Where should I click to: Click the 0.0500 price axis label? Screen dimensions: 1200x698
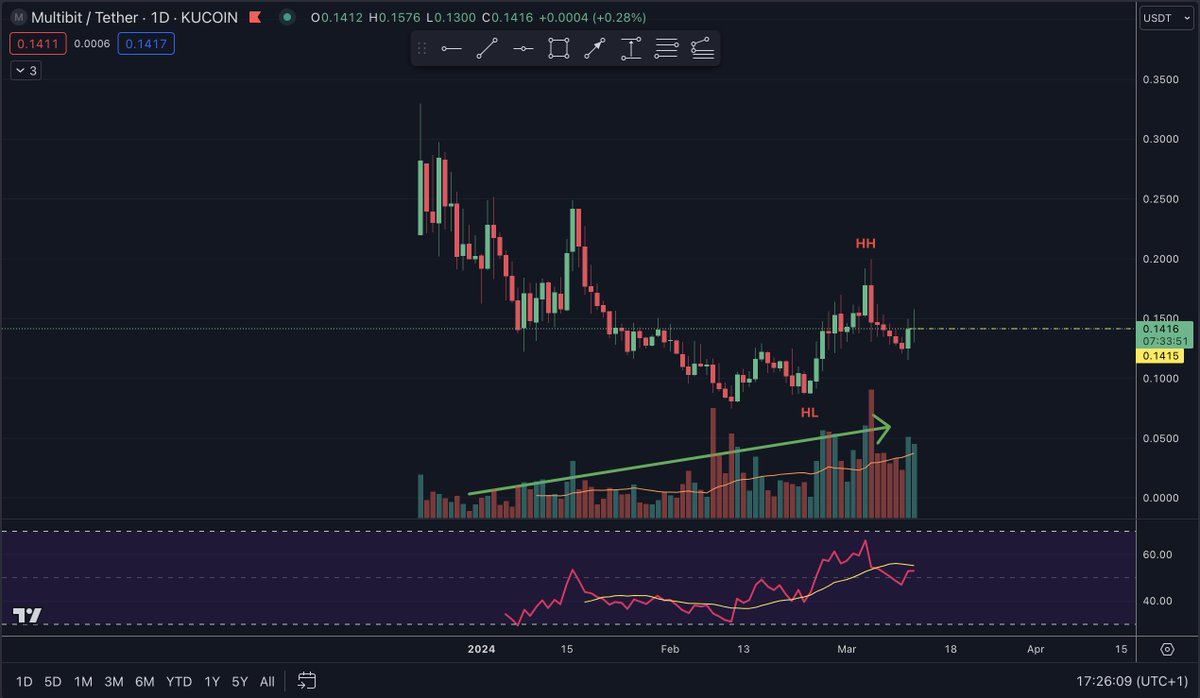1161,438
